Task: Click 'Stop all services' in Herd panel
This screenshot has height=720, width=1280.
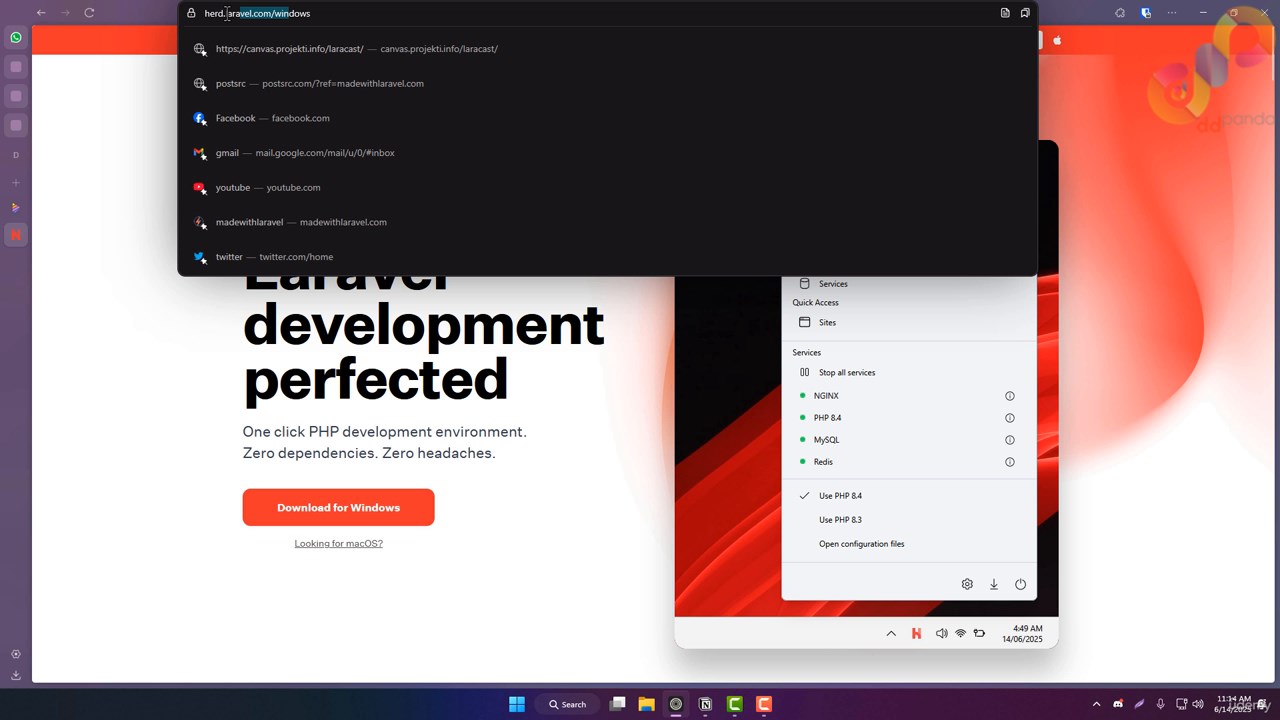Action: pos(846,372)
